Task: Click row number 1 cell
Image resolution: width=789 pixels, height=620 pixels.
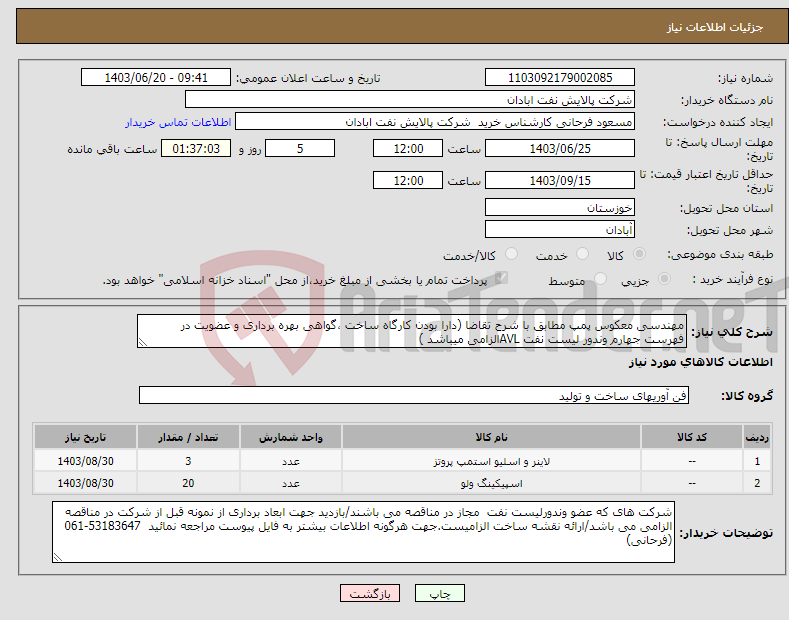Action: (x=757, y=461)
